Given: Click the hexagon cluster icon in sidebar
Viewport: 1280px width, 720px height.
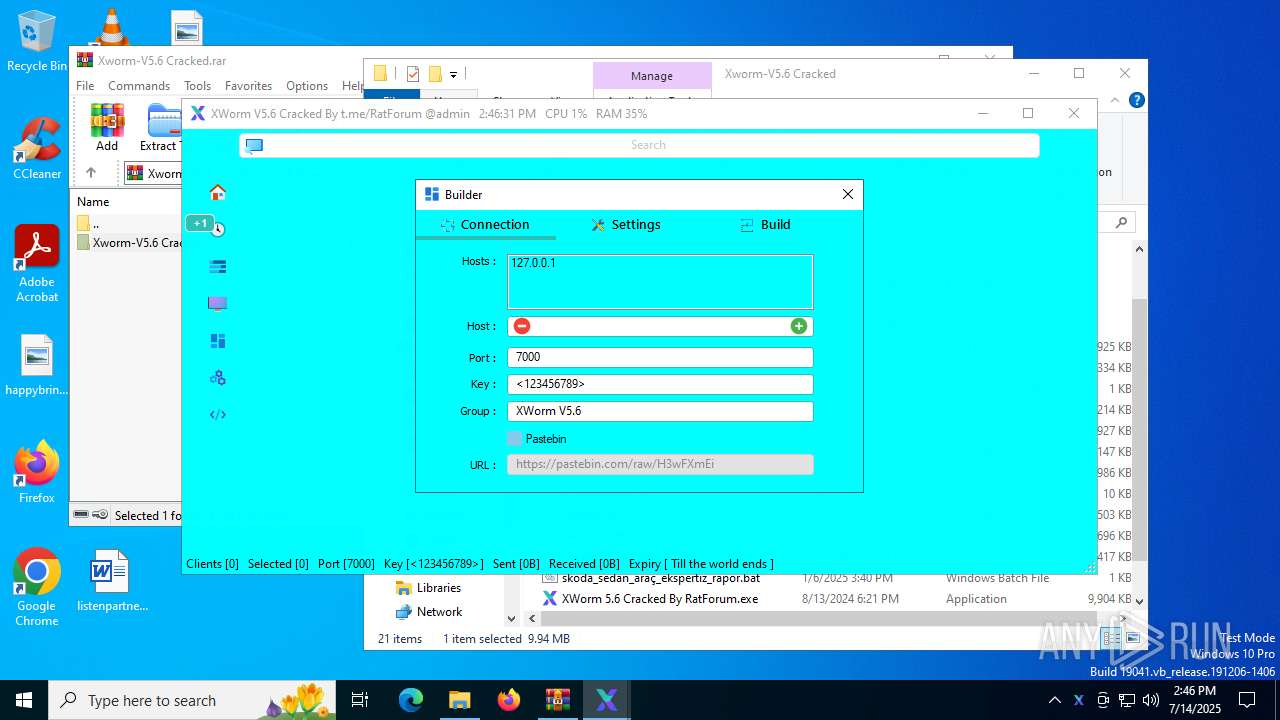Looking at the screenshot, I should tap(217, 378).
